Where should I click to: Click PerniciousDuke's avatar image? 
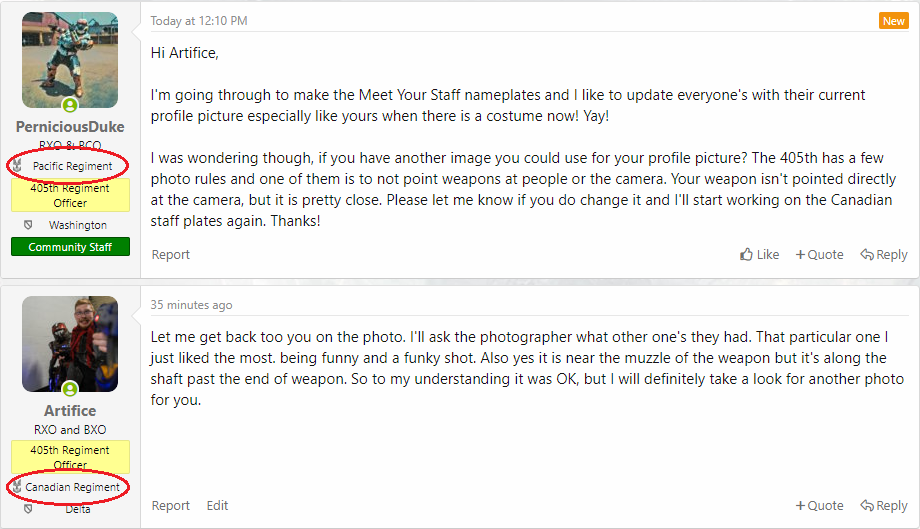[x=70, y=55]
